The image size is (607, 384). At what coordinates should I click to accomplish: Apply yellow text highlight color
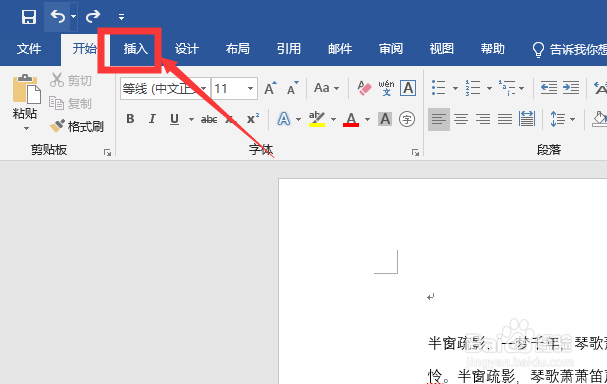pos(317,119)
